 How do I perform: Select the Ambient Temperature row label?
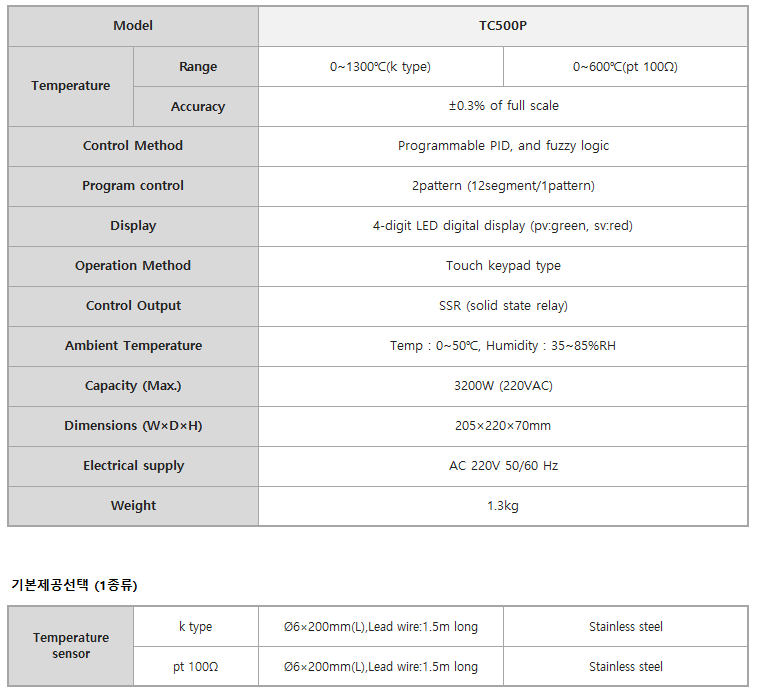click(133, 346)
